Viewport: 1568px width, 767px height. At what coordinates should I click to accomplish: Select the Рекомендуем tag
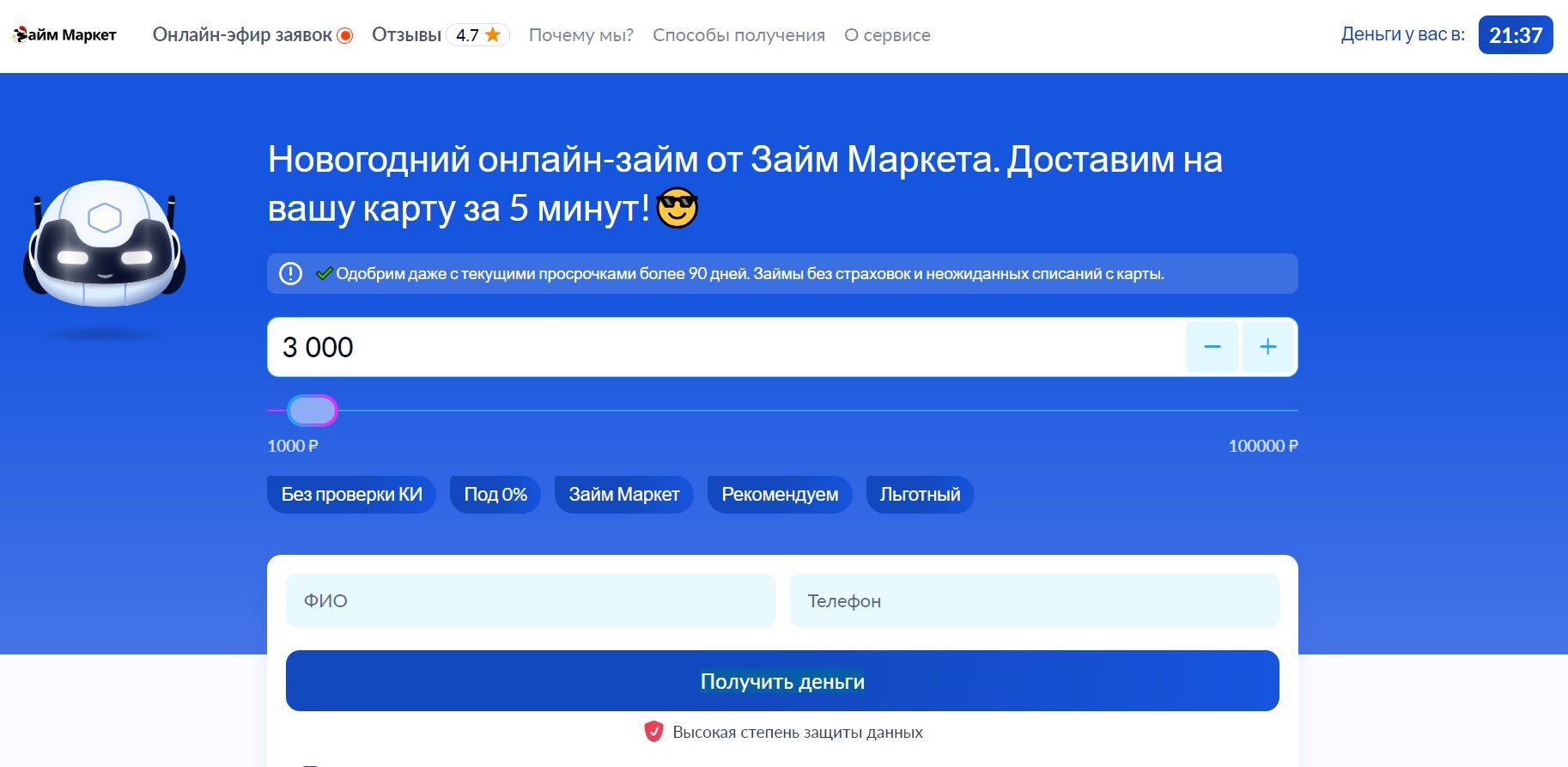point(780,495)
